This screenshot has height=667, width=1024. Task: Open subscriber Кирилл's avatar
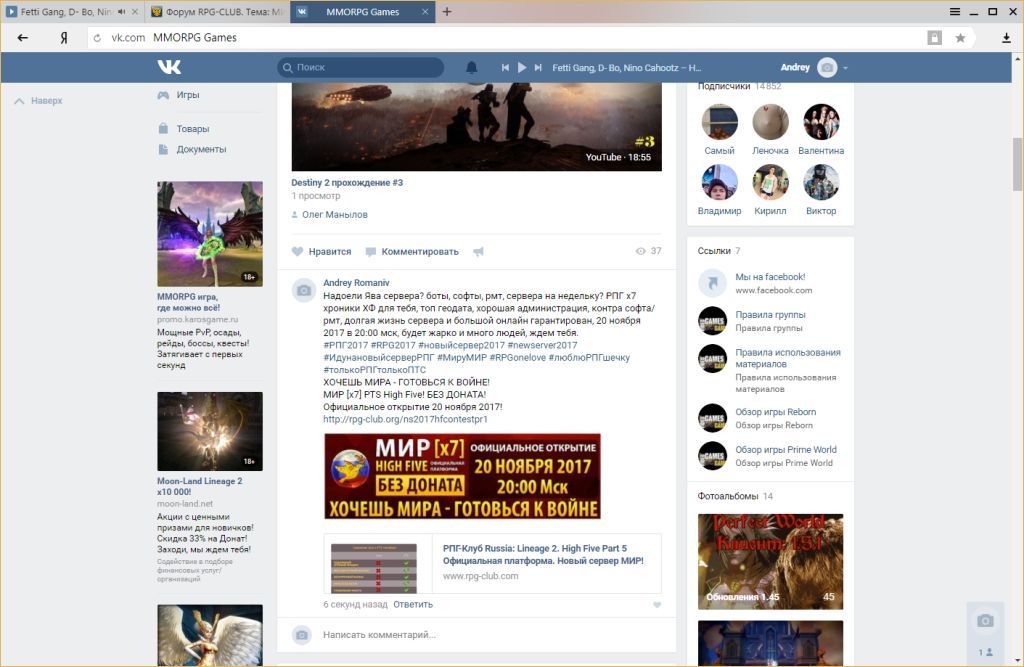770,182
